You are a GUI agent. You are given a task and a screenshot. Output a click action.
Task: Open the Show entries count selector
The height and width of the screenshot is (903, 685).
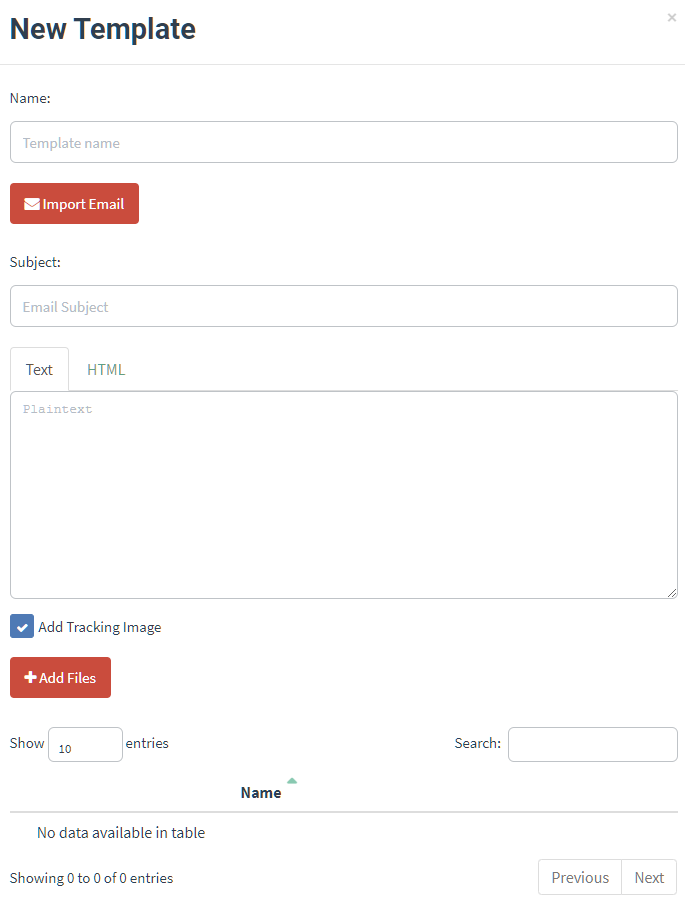(85, 744)
